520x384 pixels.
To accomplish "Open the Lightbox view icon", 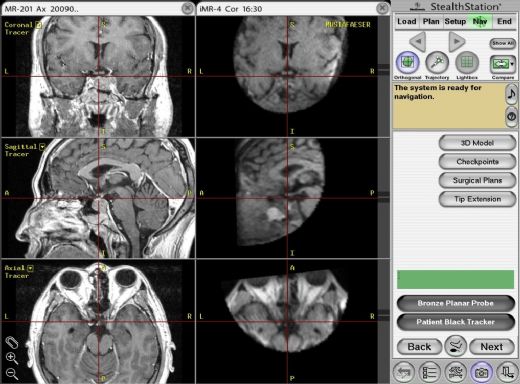I will click(467, 63).
